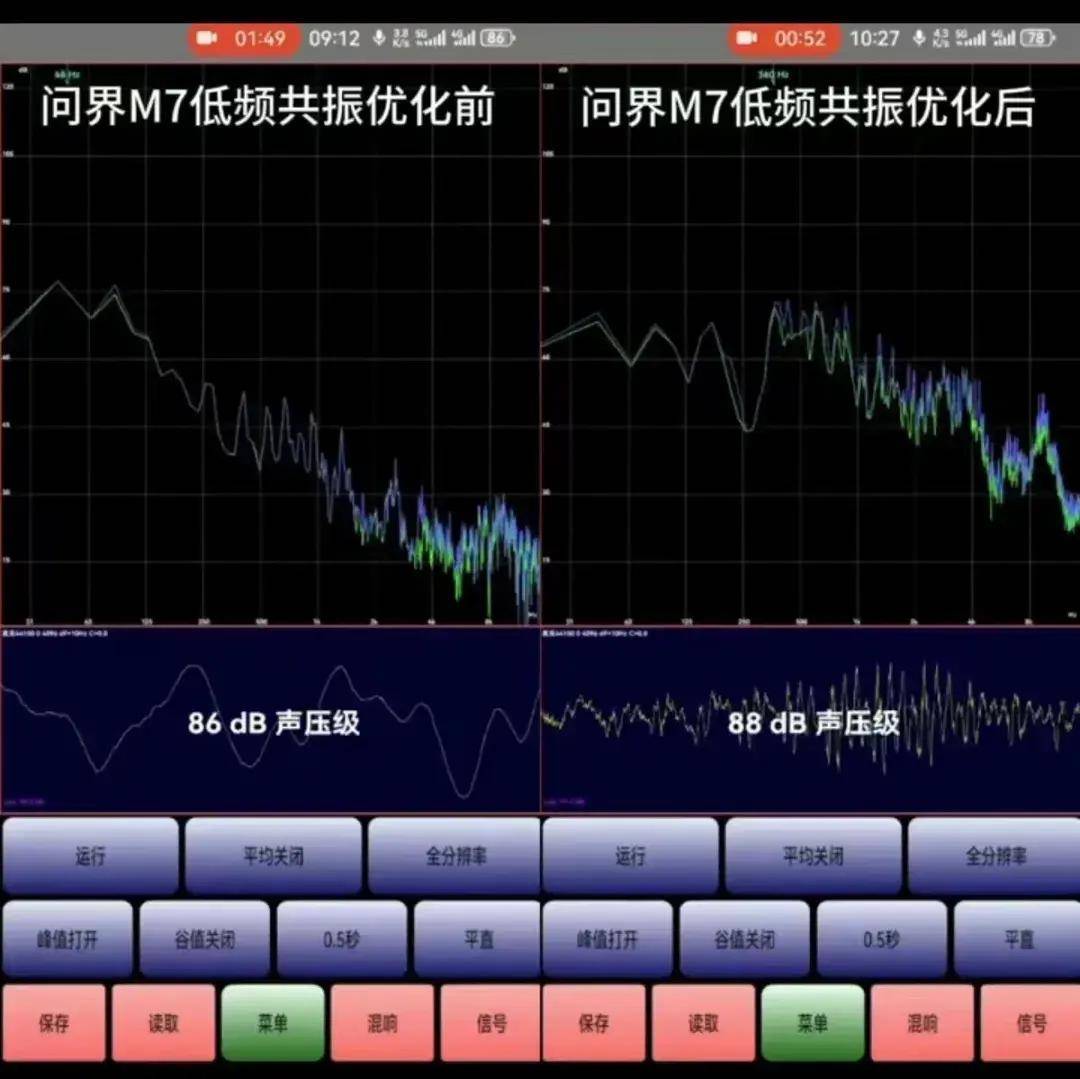
Task: Tap the 88 dB waveform display on the right
Action: pos(810,720)
